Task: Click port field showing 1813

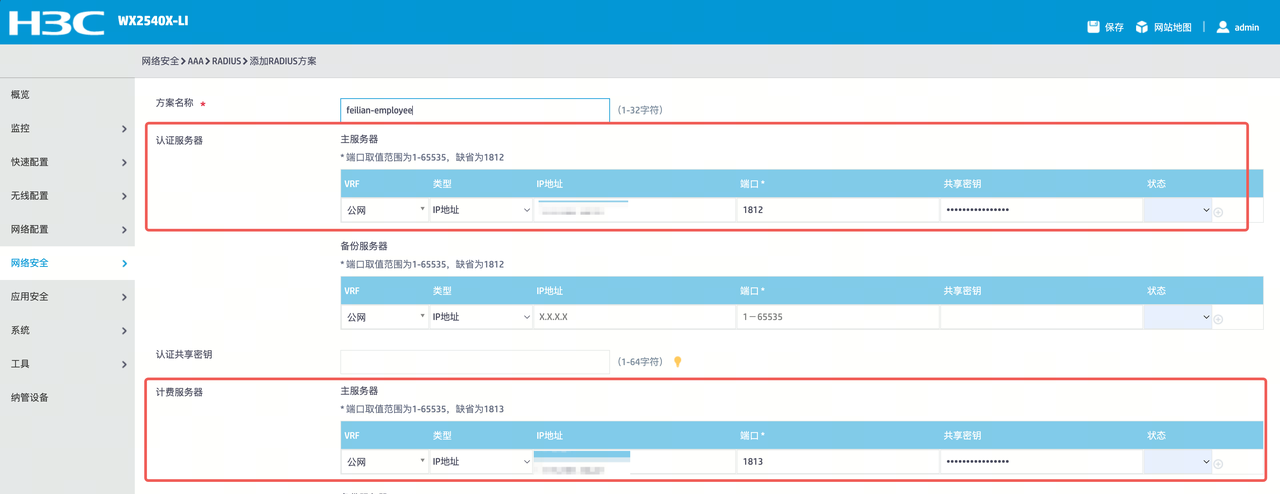Action: [x=838, y=462]
